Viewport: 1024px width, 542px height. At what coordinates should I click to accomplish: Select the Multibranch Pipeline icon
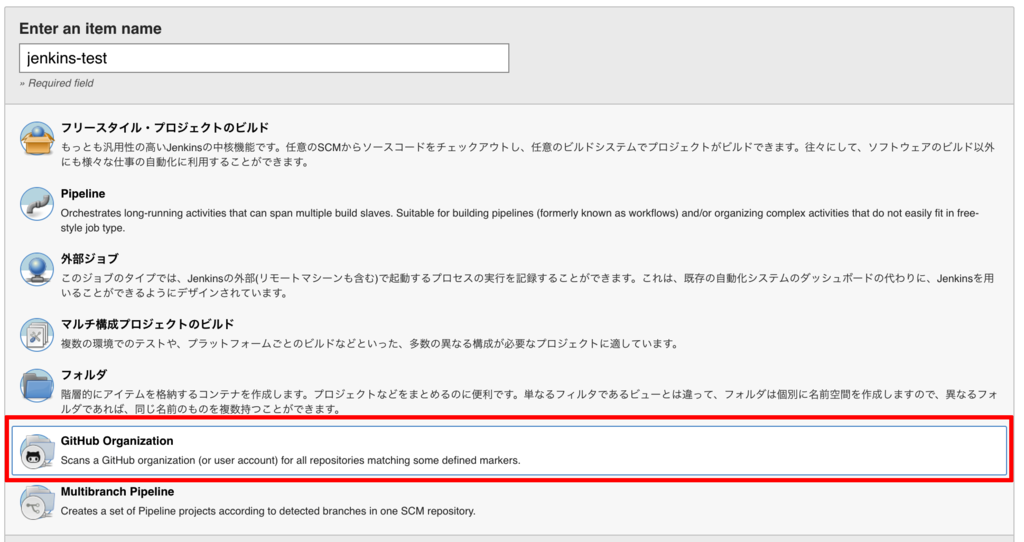pyautogui.click(x=37, y=502)
